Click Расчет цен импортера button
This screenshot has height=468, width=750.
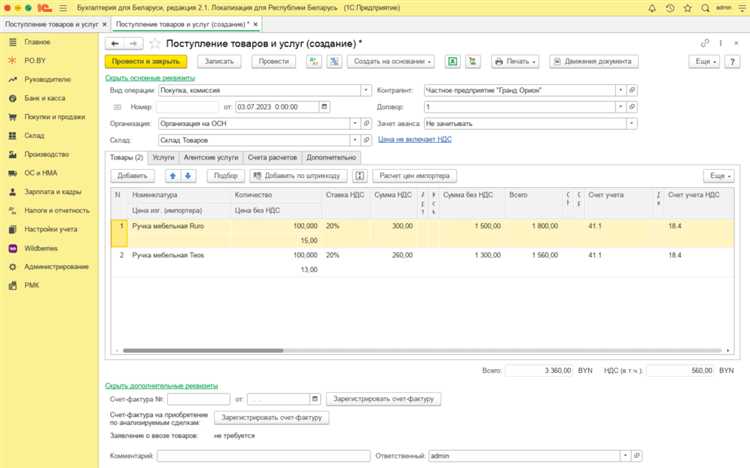415,176
